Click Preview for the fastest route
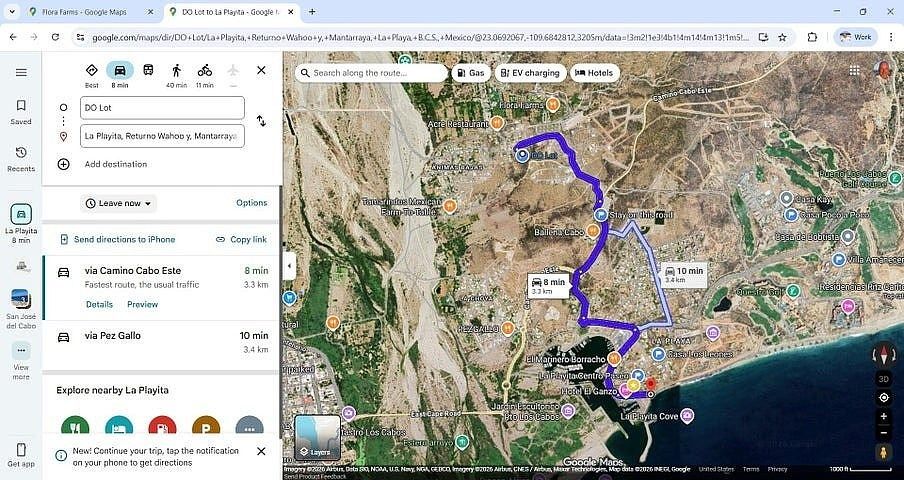The image size is (904, 480). (142, 304)
